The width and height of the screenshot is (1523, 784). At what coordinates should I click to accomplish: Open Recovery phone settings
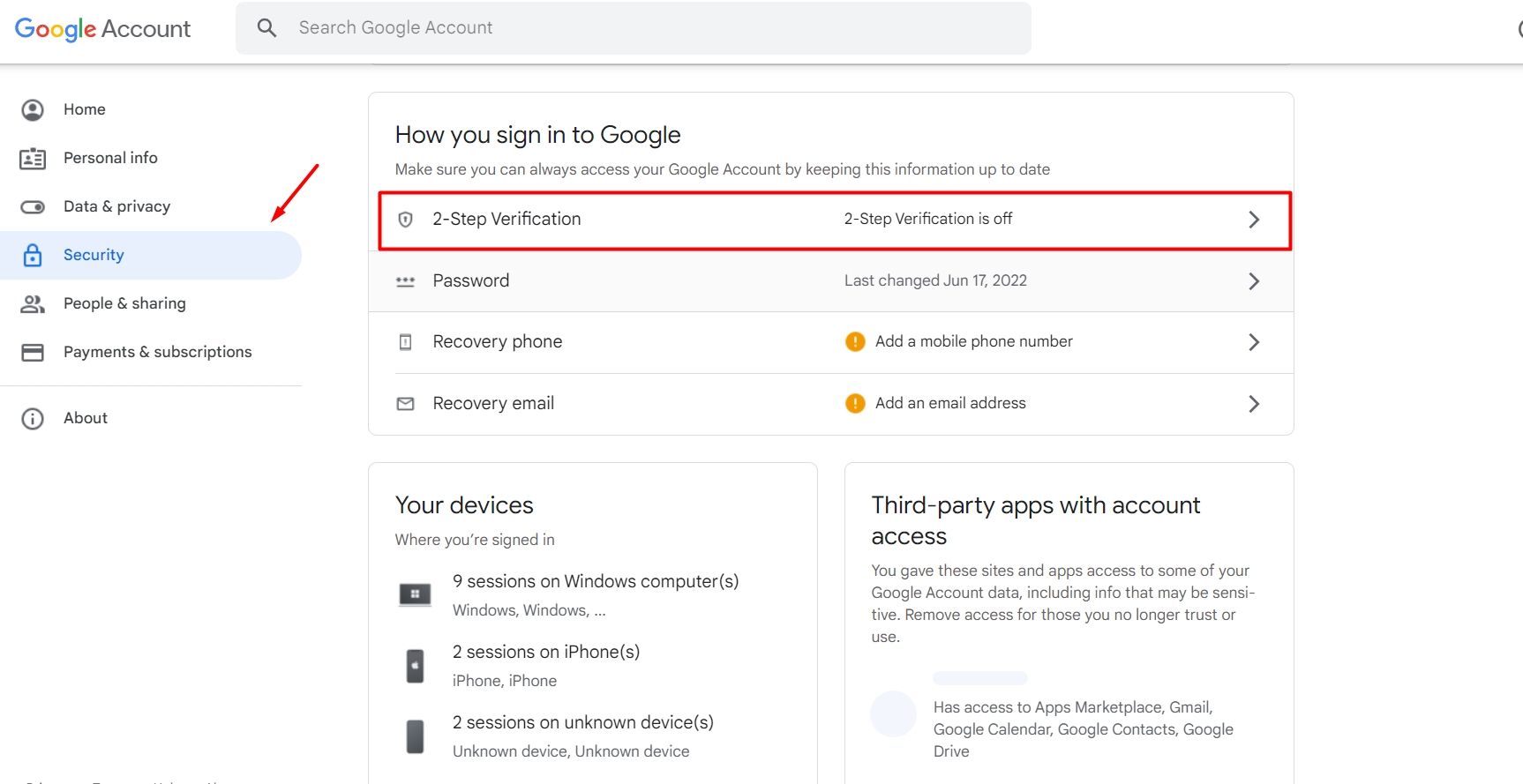(x=831, y=342)
